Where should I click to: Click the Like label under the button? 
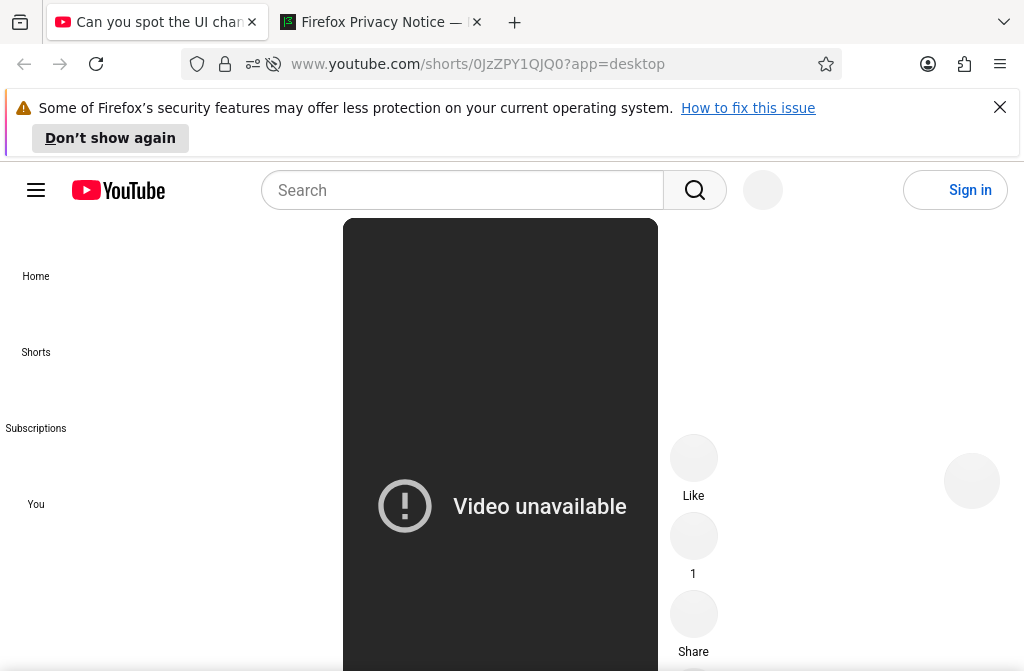(x=694, y=496)
